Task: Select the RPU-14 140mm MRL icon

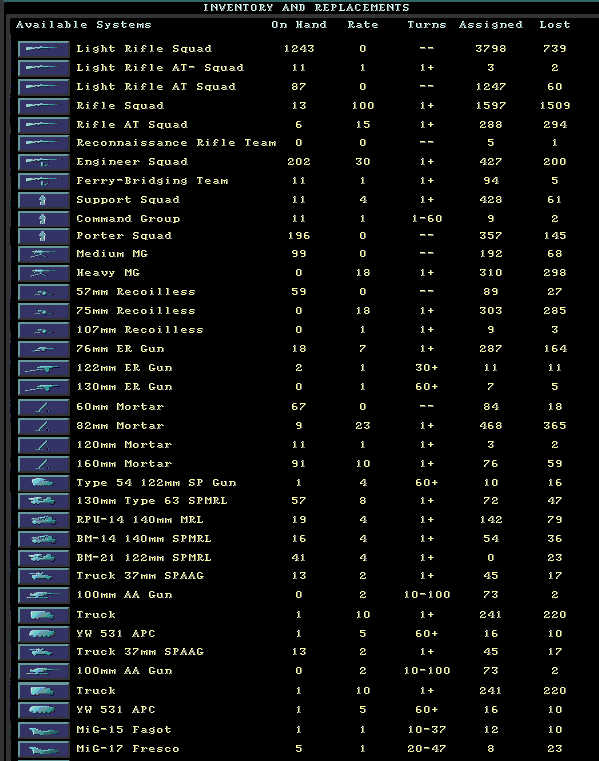Action: (44, 520)
